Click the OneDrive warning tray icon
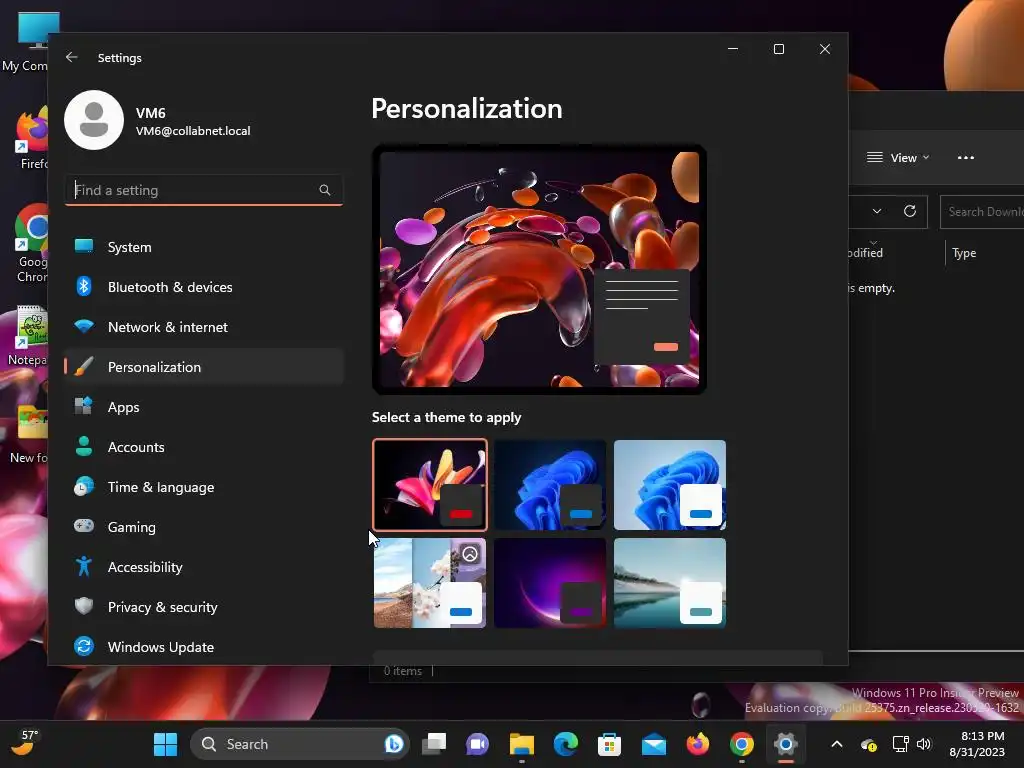1024x768 pixels. 869,744
